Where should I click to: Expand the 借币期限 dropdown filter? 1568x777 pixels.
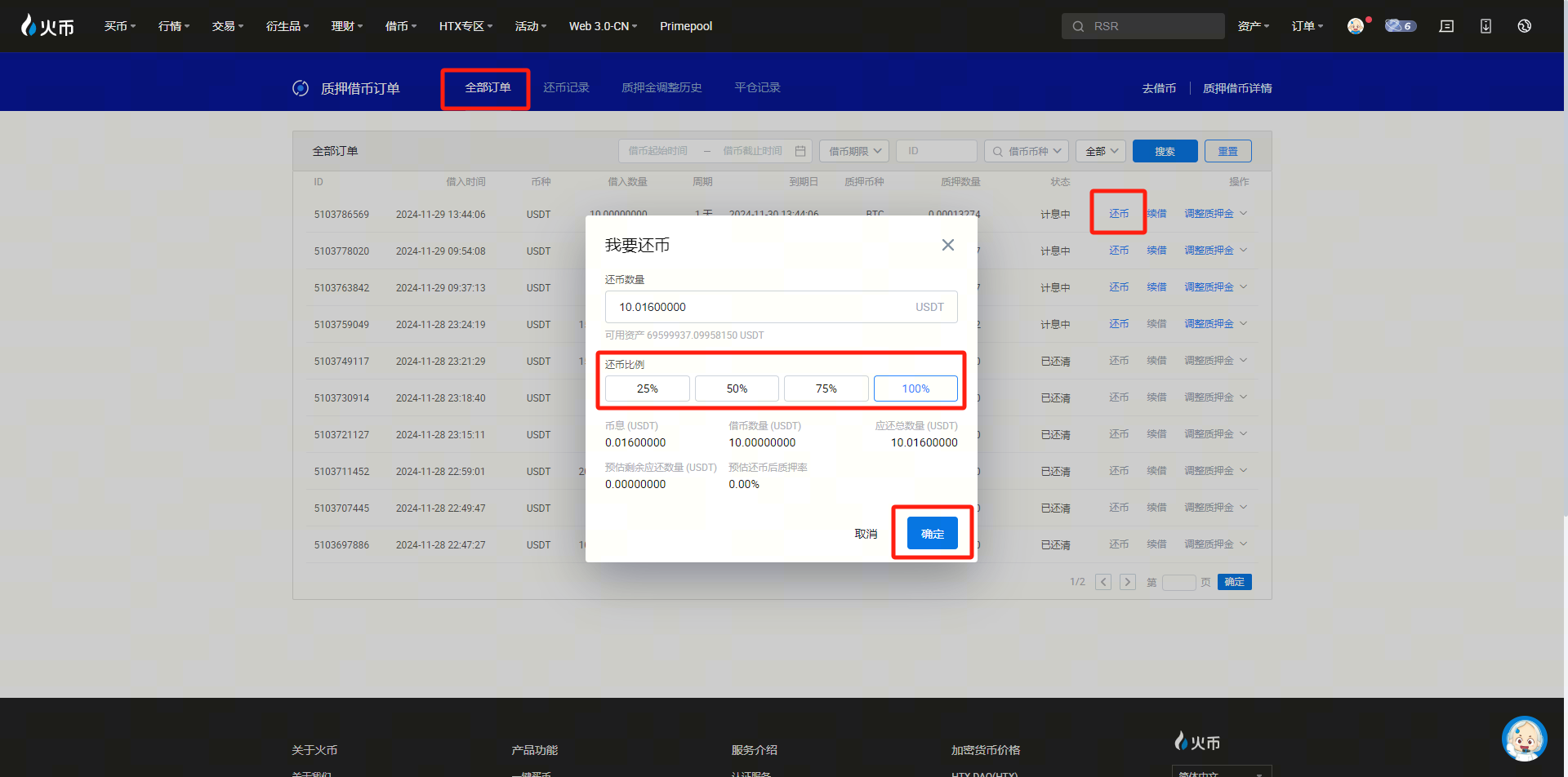(x=854, y=151)
